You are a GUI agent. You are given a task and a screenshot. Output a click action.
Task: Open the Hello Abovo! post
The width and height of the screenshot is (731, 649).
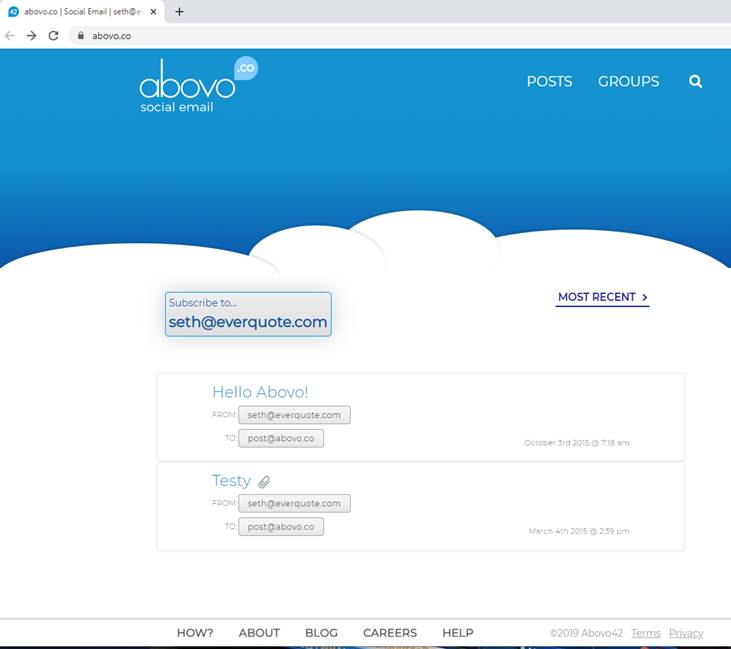click(260, 392)
